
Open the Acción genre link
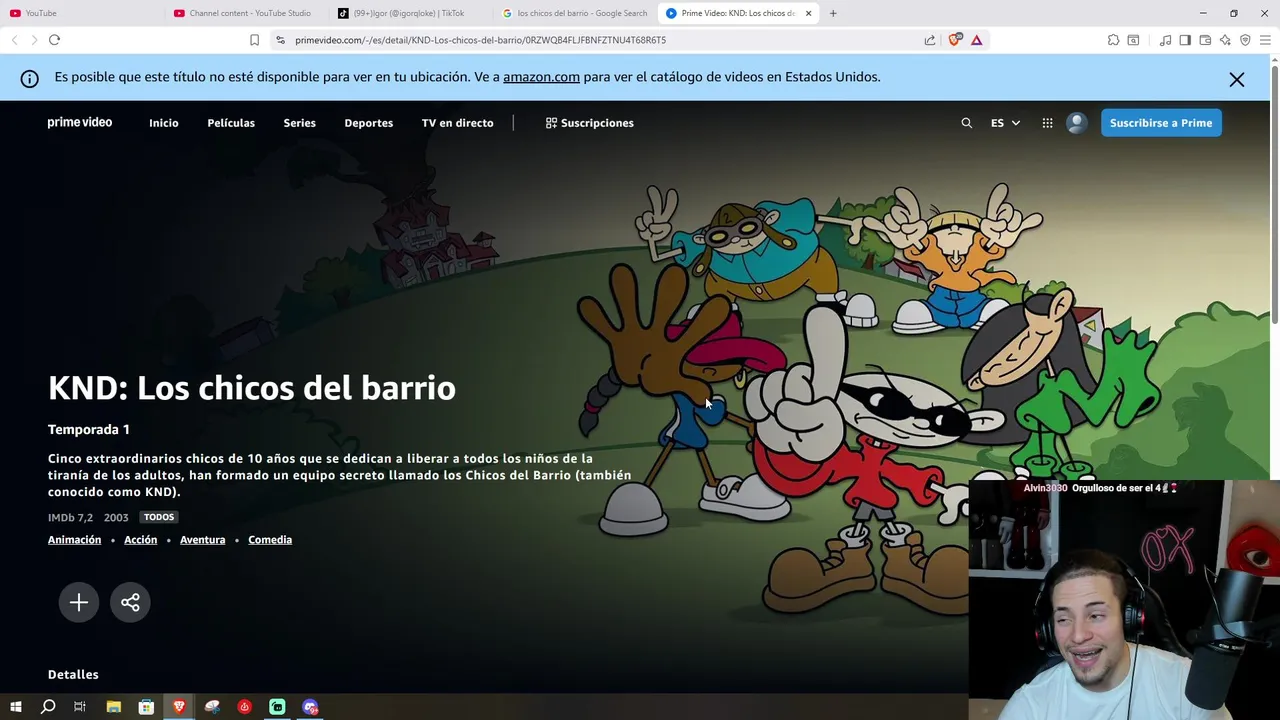(141, 540)
